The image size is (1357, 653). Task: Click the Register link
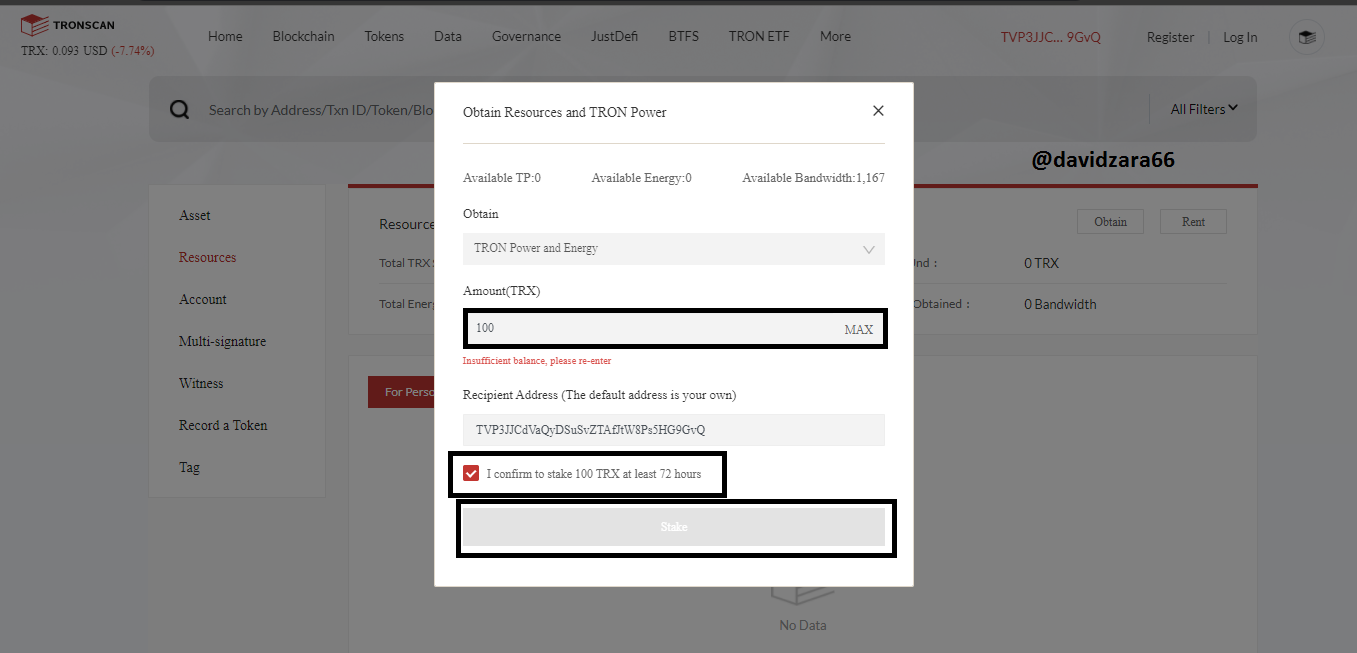pos(1170,37)
